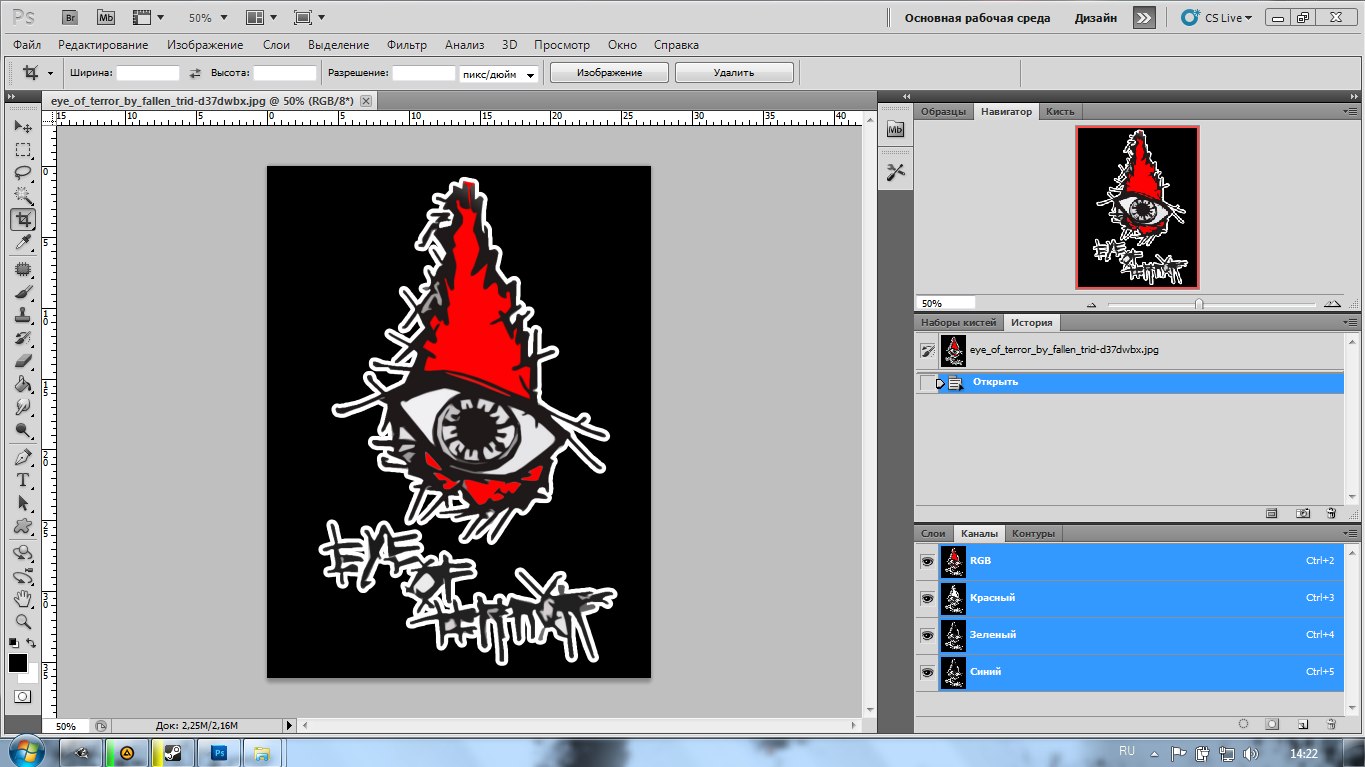Set history brush source to Открыть state
1365x767 pixels.
pyautogui.click(x=927, y=383)
